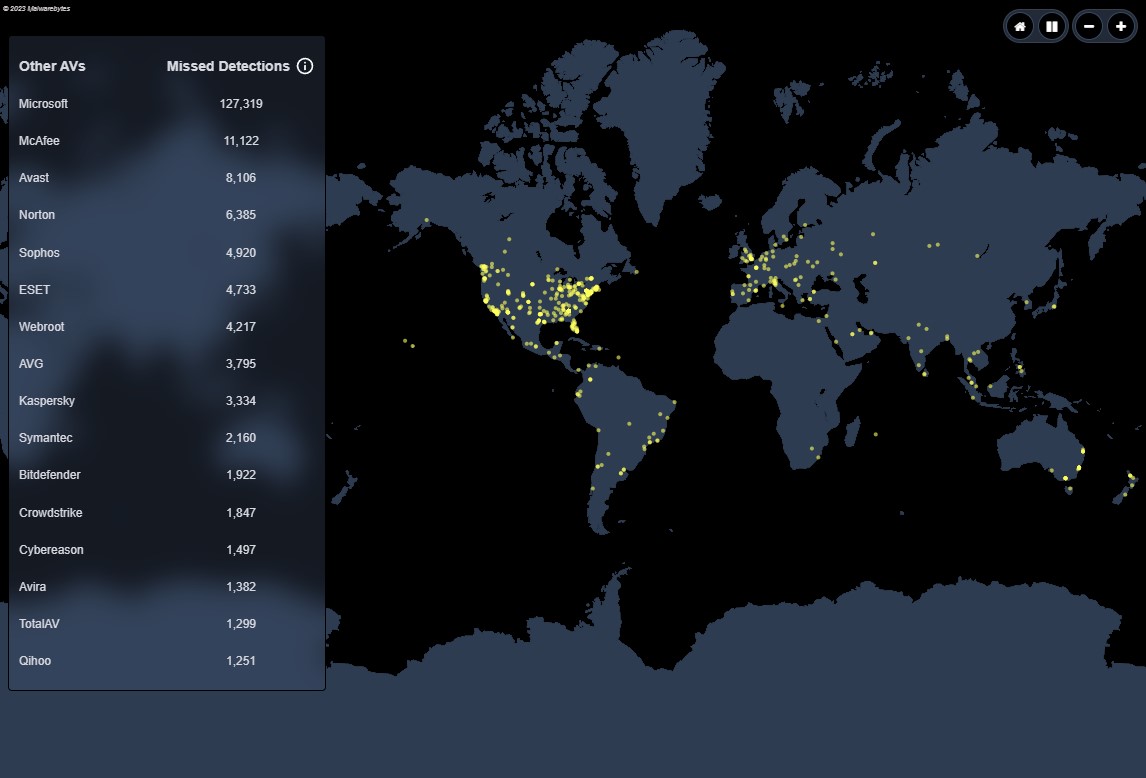Viewport: 1146px width, 778px height.
Task: Open the Missed Detections info icon
Action: [x=305, y=66]
